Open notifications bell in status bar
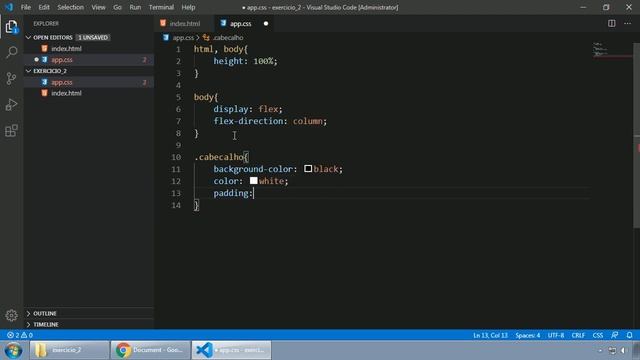The image size is (640, 360). click(629, 335)
